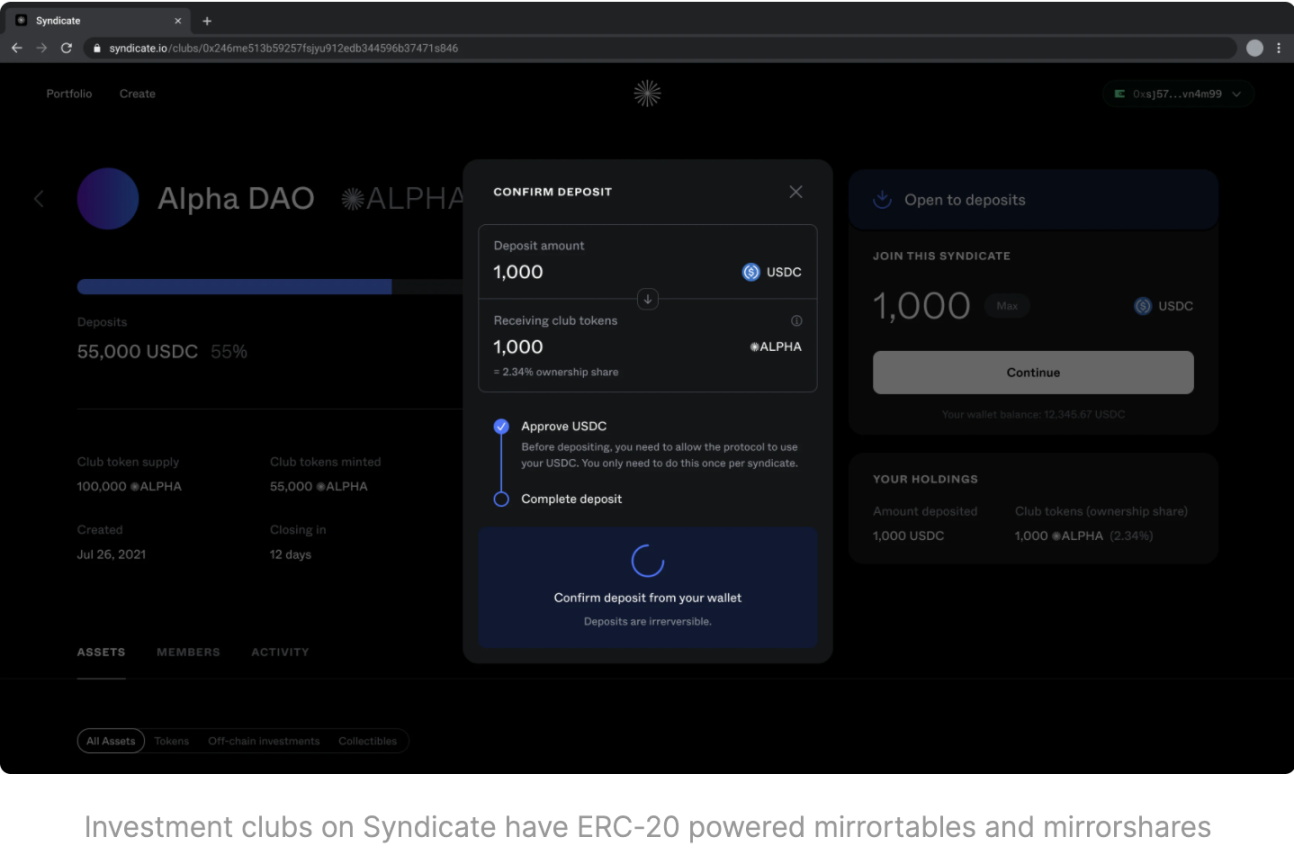The image size is (1294, 855).
Task: Click the Max amount button
Action: pos(1007,306)
